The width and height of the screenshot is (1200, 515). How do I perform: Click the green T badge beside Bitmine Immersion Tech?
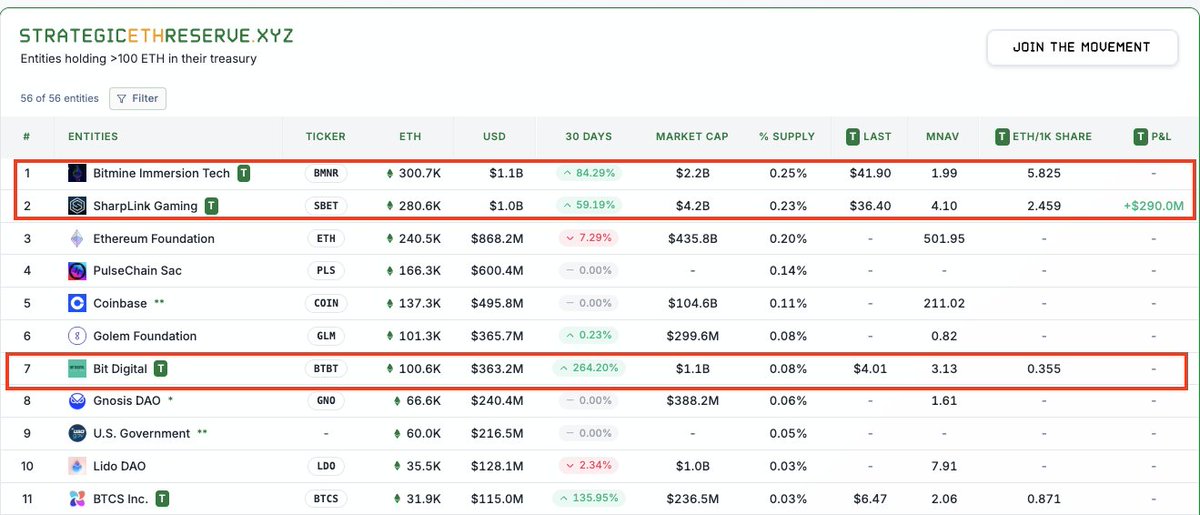point(244,173)
